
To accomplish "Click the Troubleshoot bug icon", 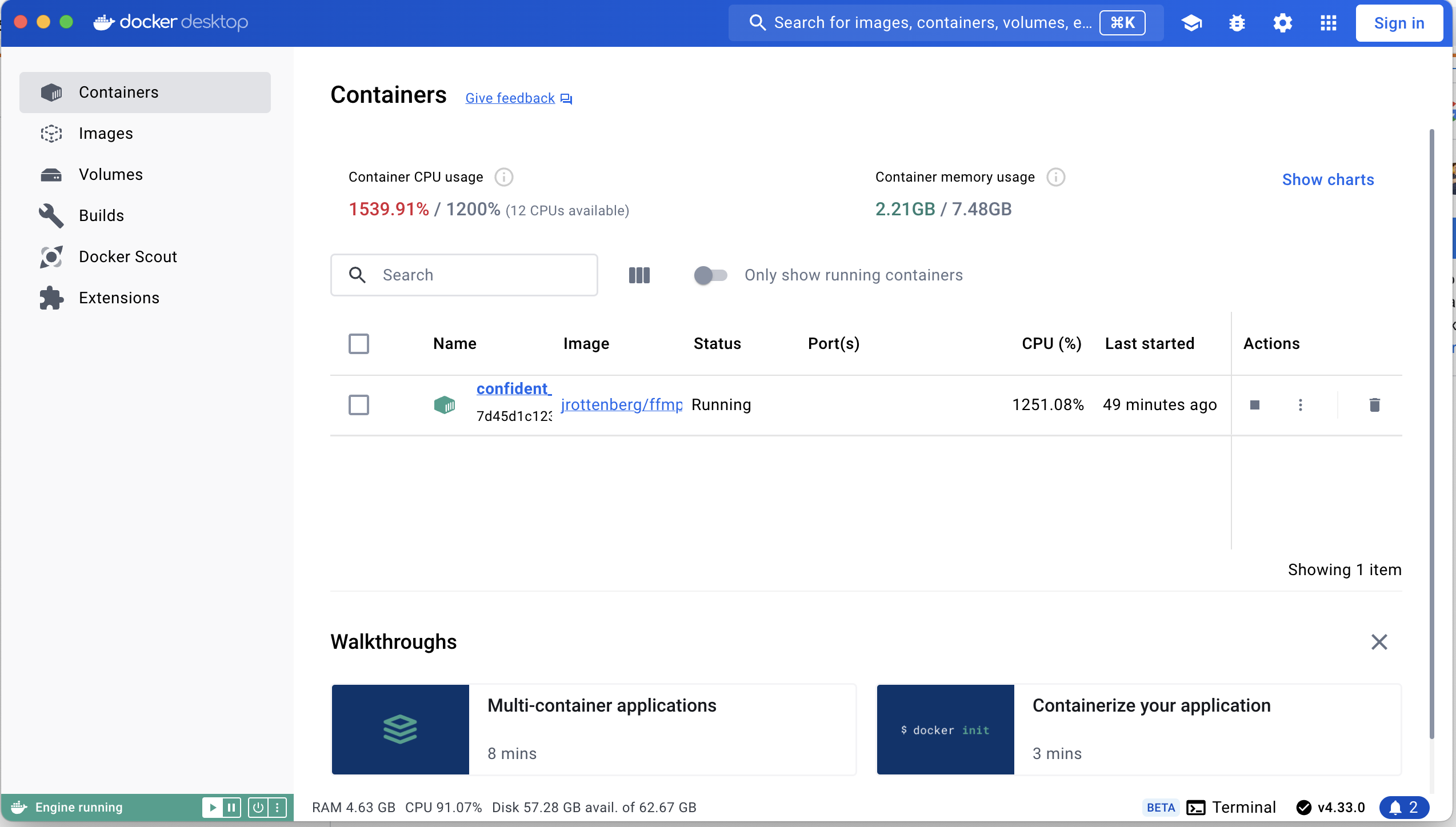I will (1237, 23).
